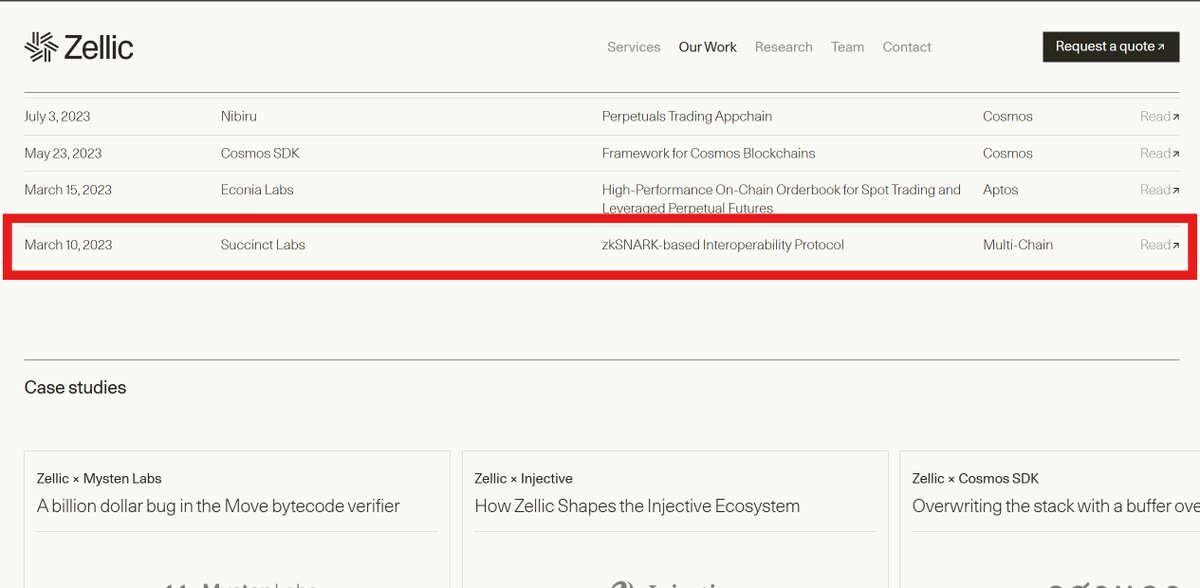This screenshot has height=588, width=1200.
Task: Open the Contact page
Action: point(907,47)
